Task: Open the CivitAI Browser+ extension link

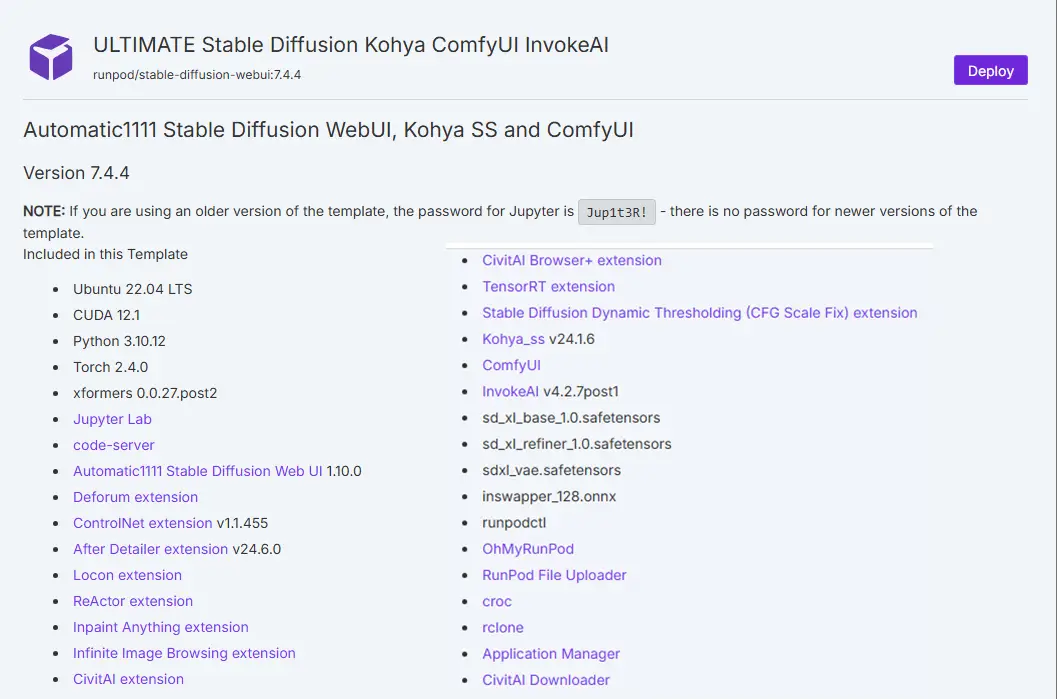Action: point(572,260)
